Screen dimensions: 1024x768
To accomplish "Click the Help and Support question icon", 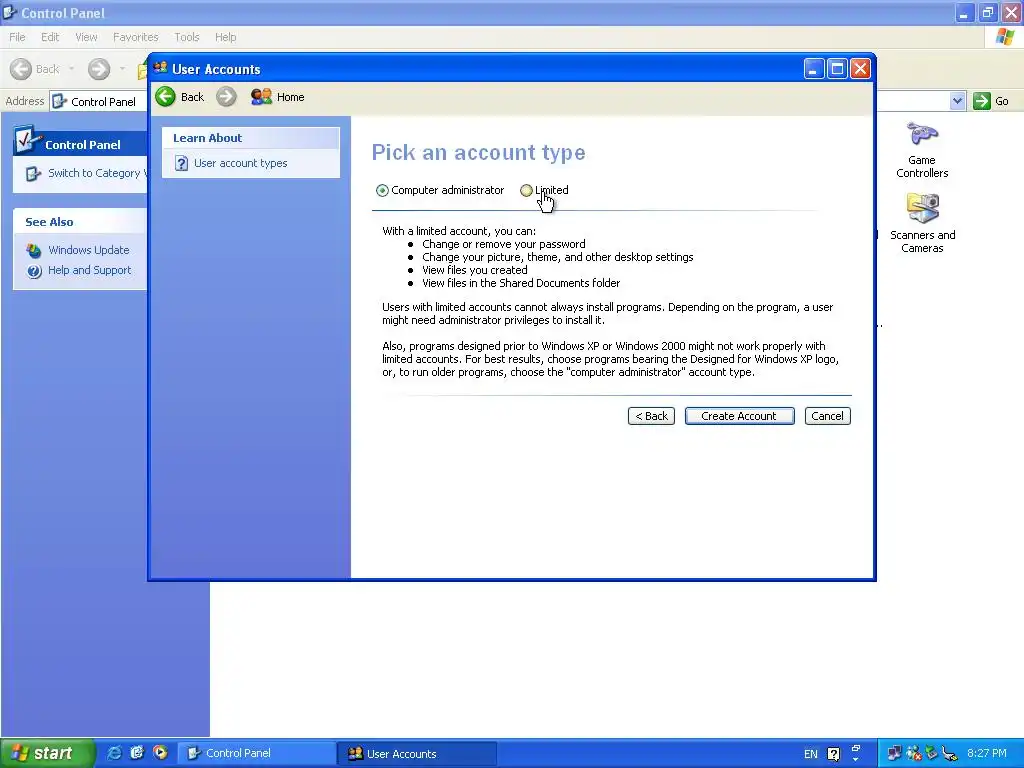I will (x=34, y=271).
